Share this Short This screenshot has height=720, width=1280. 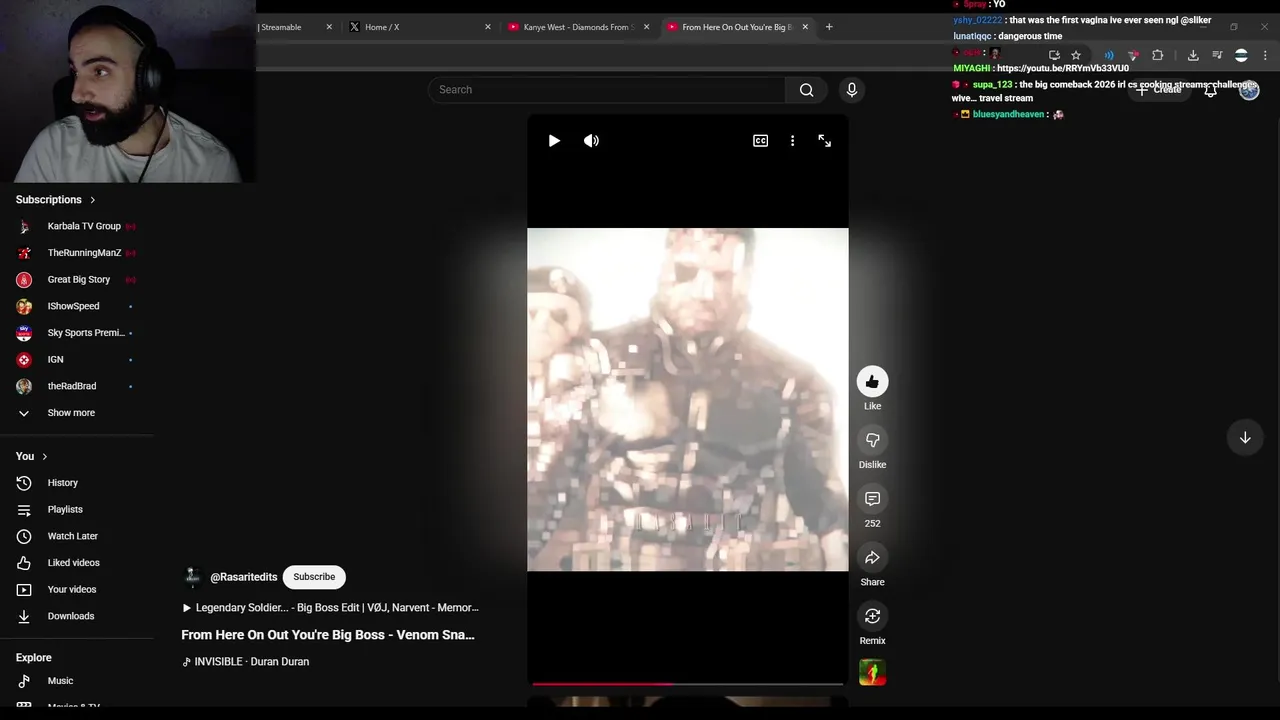(872, 557)
